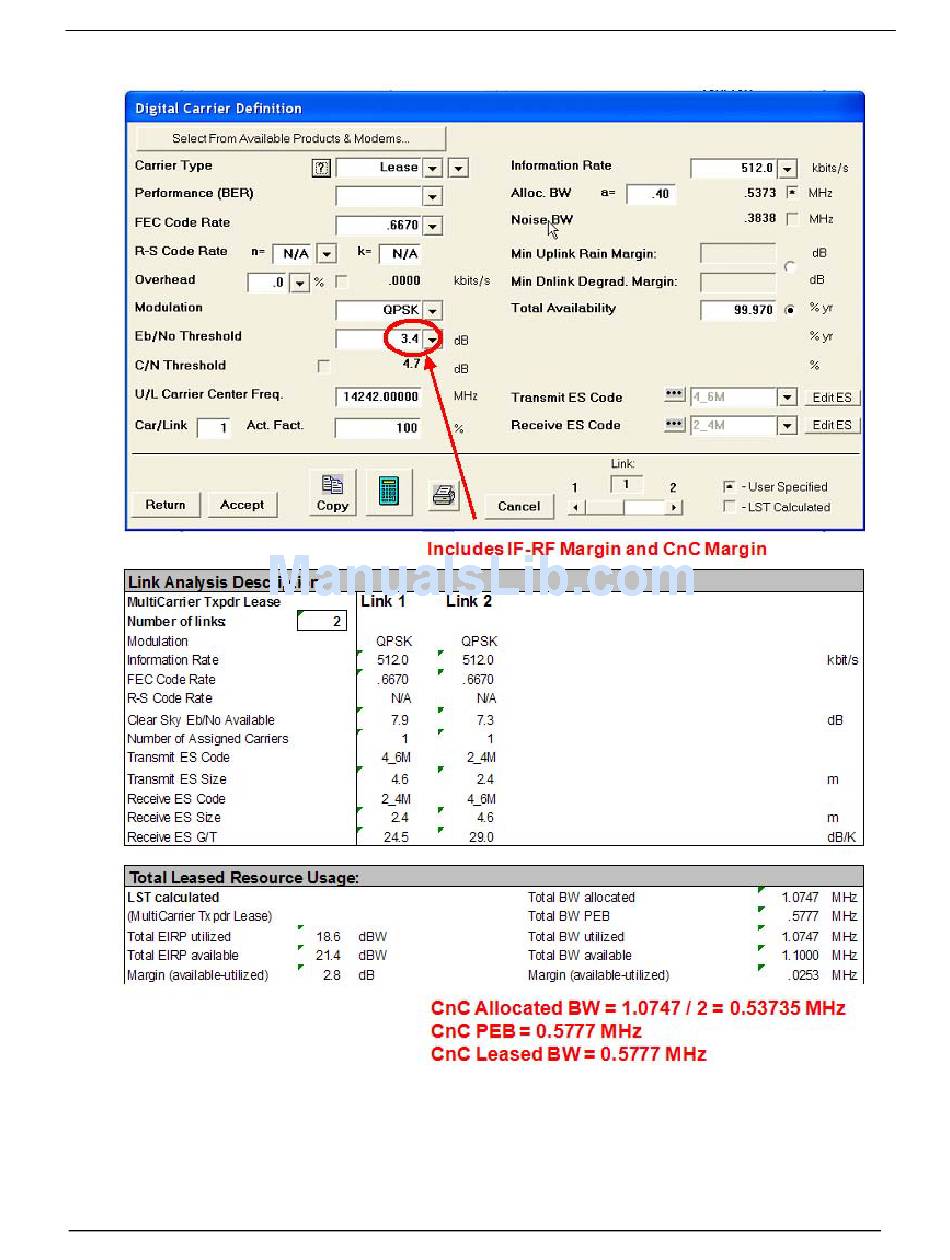The height and width of the screenshot is (1260, 950).
Task: Select the rain margin dB radio button
Action: coord(790,267)
